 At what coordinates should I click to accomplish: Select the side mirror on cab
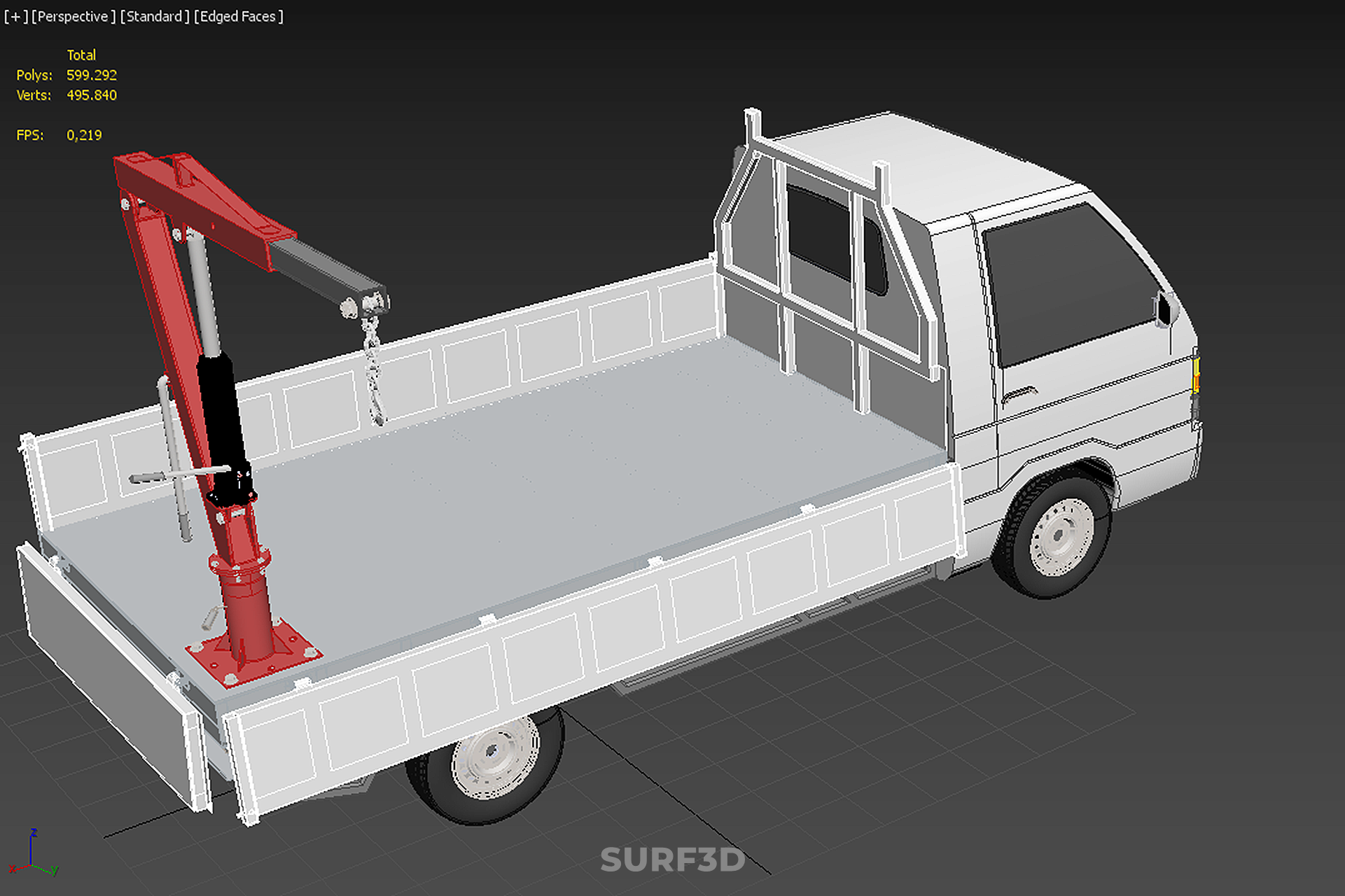[x=1165, y=309]
